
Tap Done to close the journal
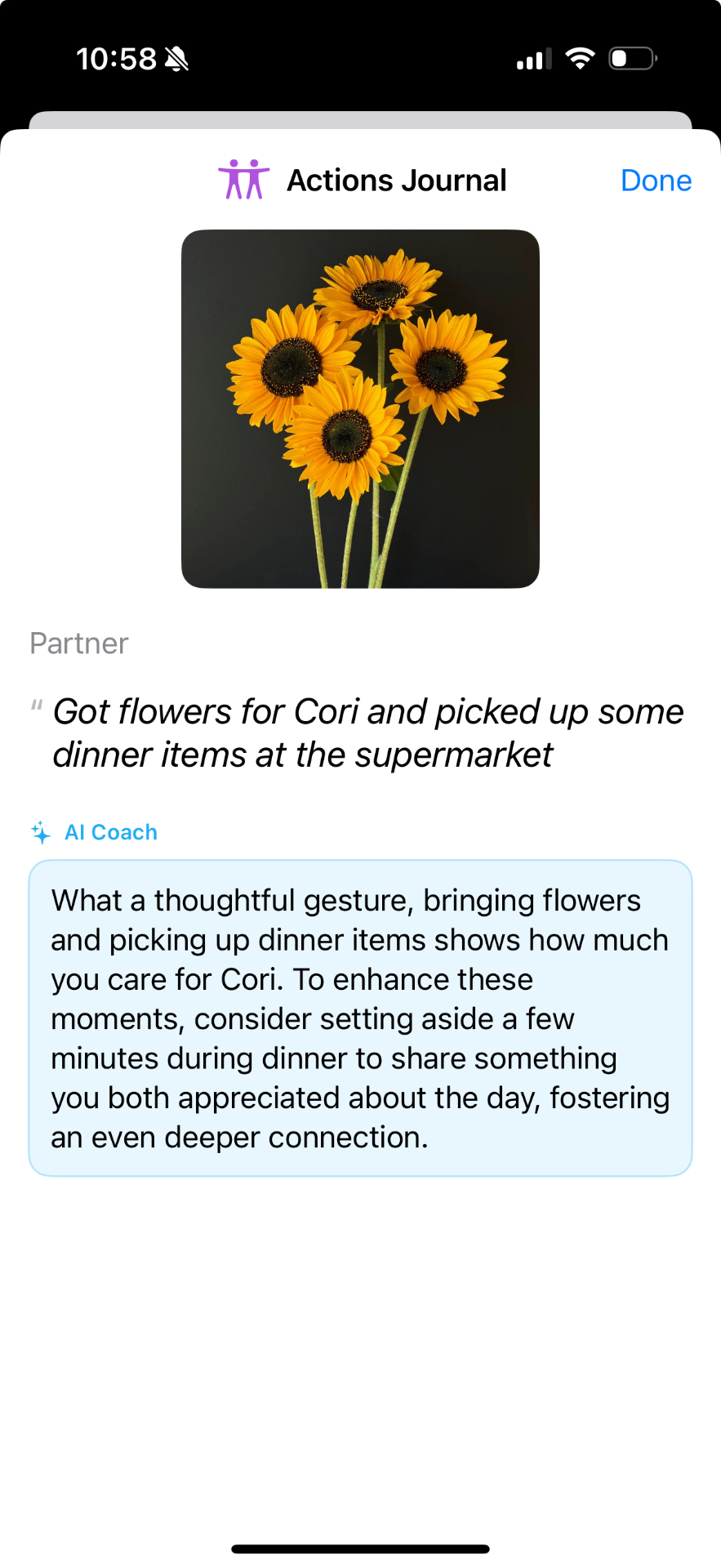(x=656, y=180)
